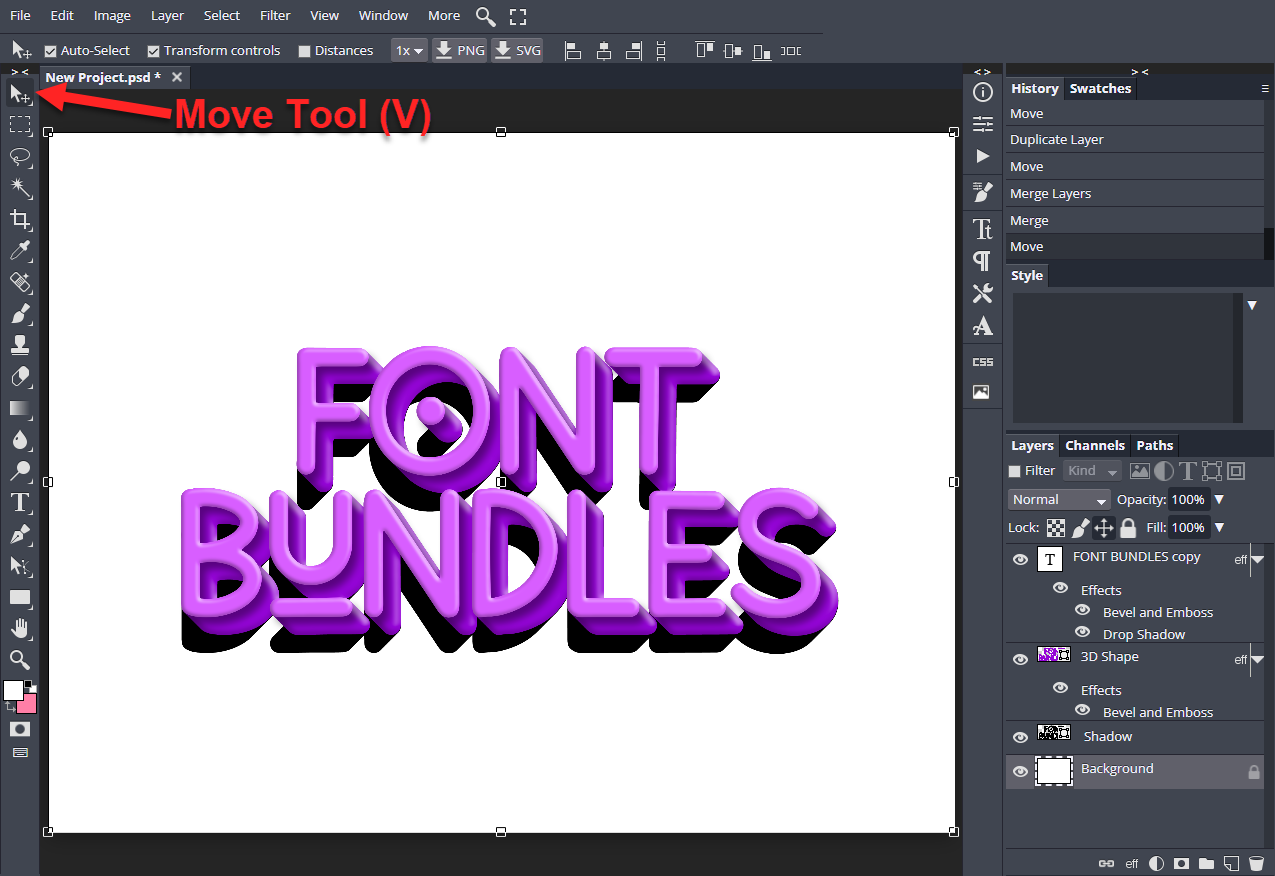Image resolution: width=1275 pixels, height=876 pixels.
Task: Toggle fullscreen mode icon
Action: point(517,16)
